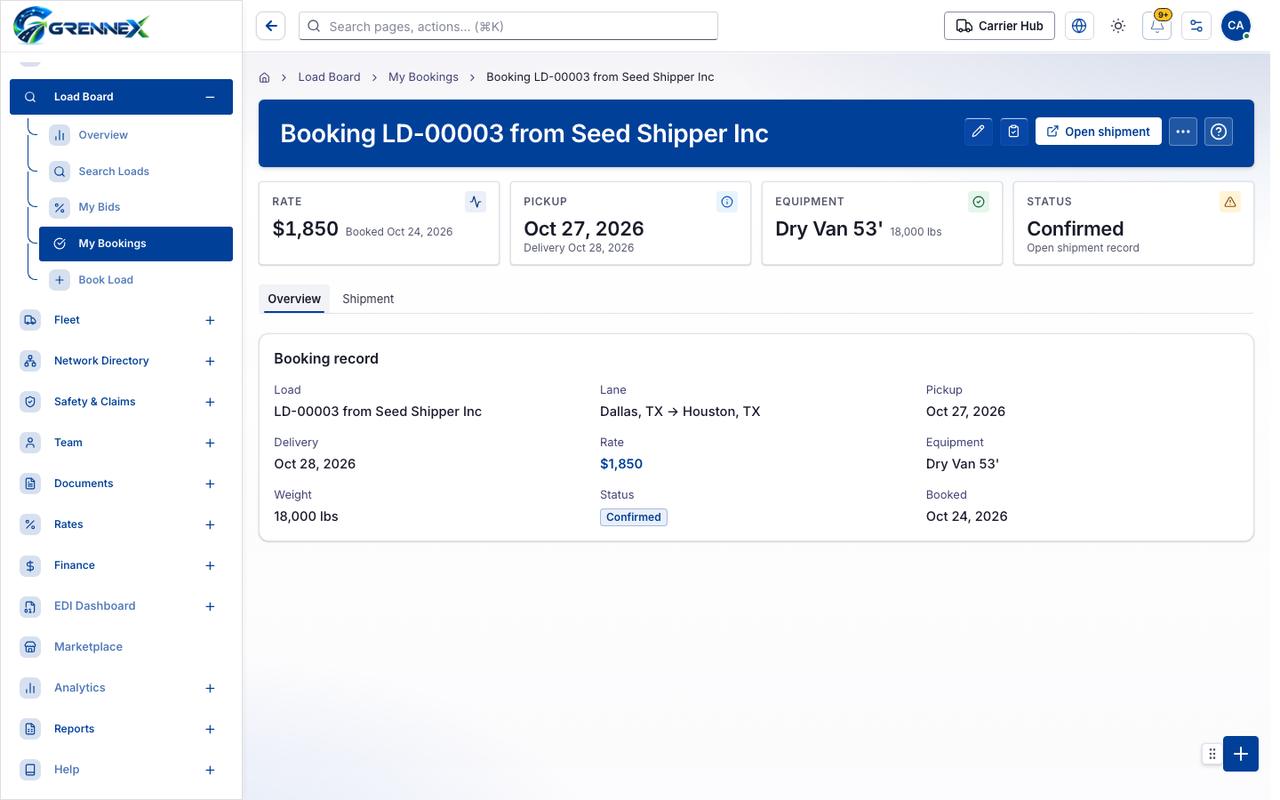
Task: Click the Equipment card check icon
Action: pos(979,202)
